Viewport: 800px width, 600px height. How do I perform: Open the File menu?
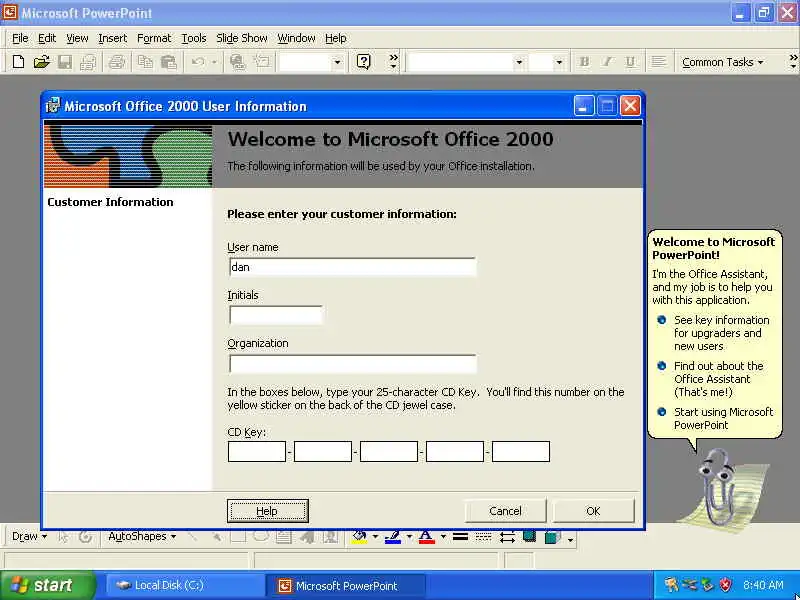click(20, 38)
